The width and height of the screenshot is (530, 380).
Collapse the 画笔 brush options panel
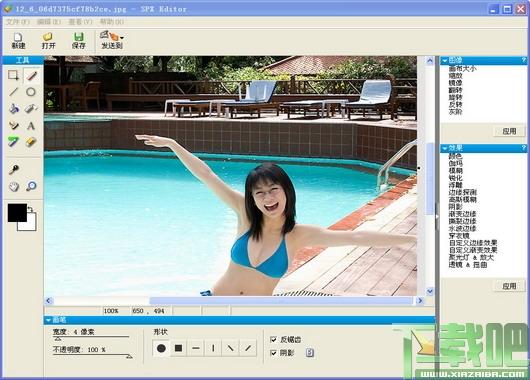49,320
